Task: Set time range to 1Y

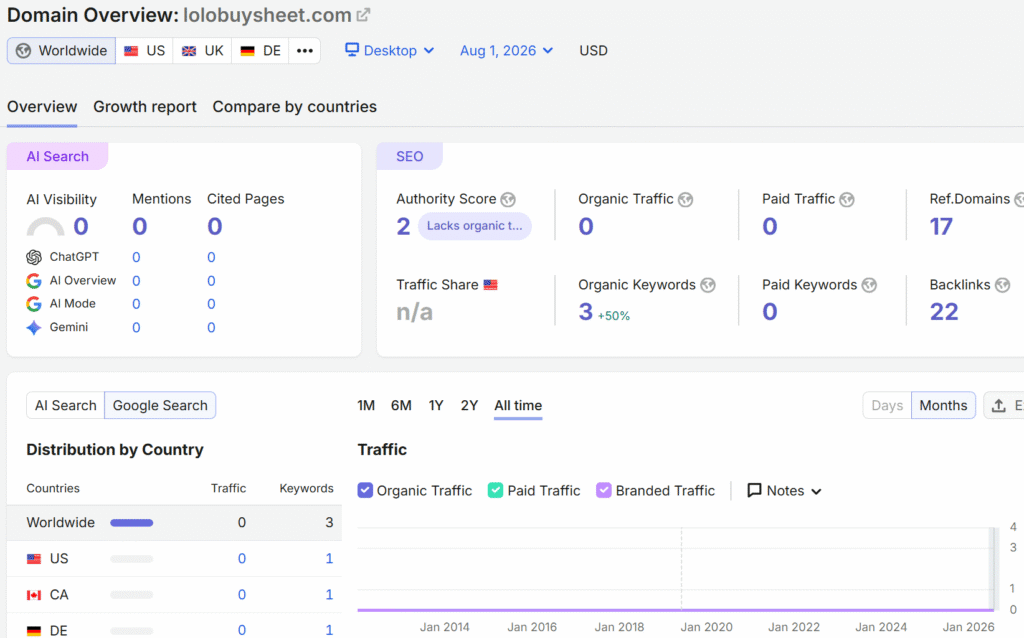Action: [436, 406]
